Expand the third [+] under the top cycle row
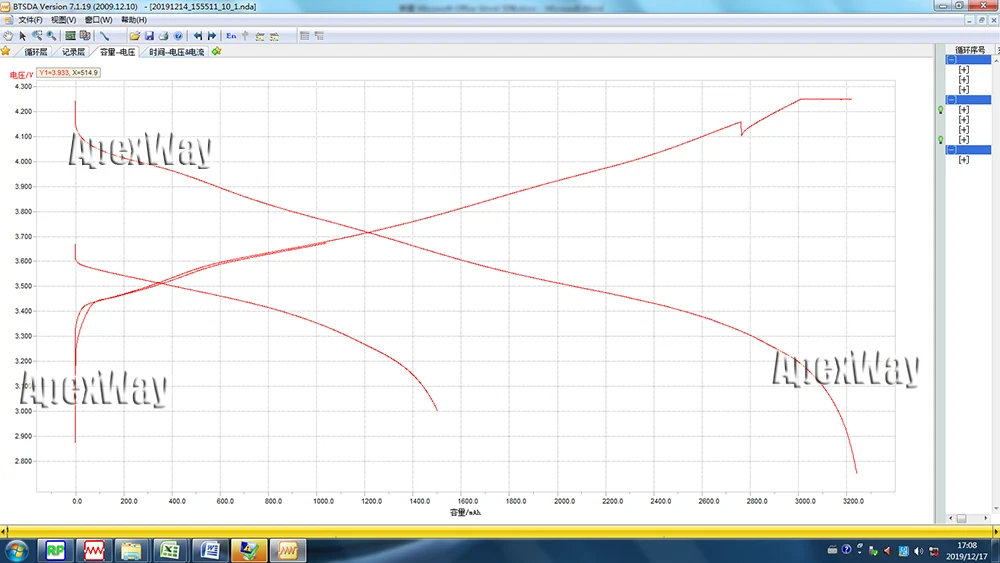The width and height of the screenshot is (1000, 563). click(964, 90)
